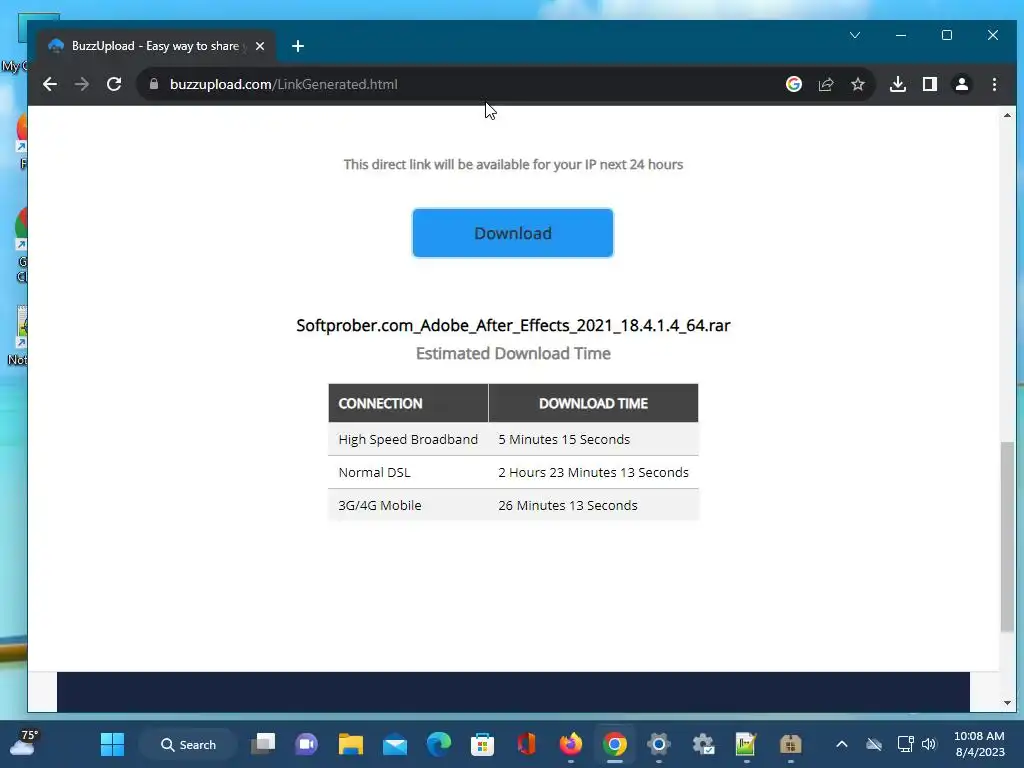Open Microsoft Store from taskbar

[483, 744]
